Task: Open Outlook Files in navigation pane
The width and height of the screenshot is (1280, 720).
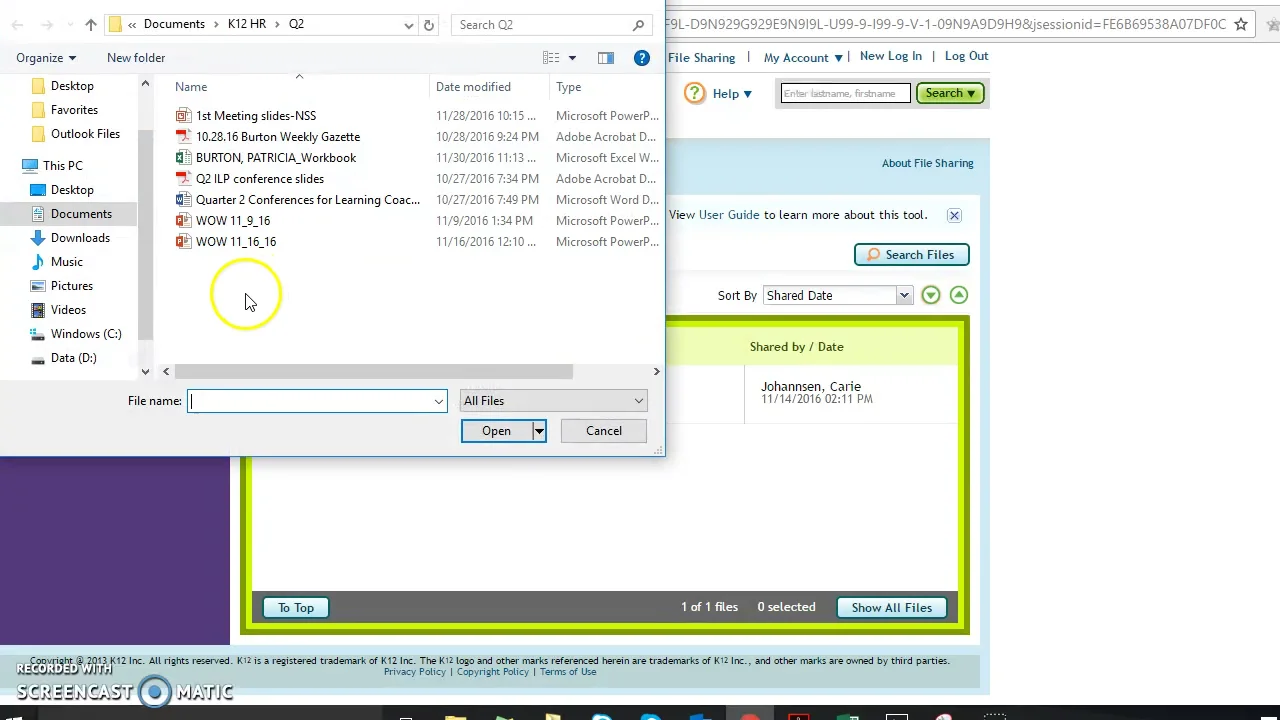Action: 85,134
